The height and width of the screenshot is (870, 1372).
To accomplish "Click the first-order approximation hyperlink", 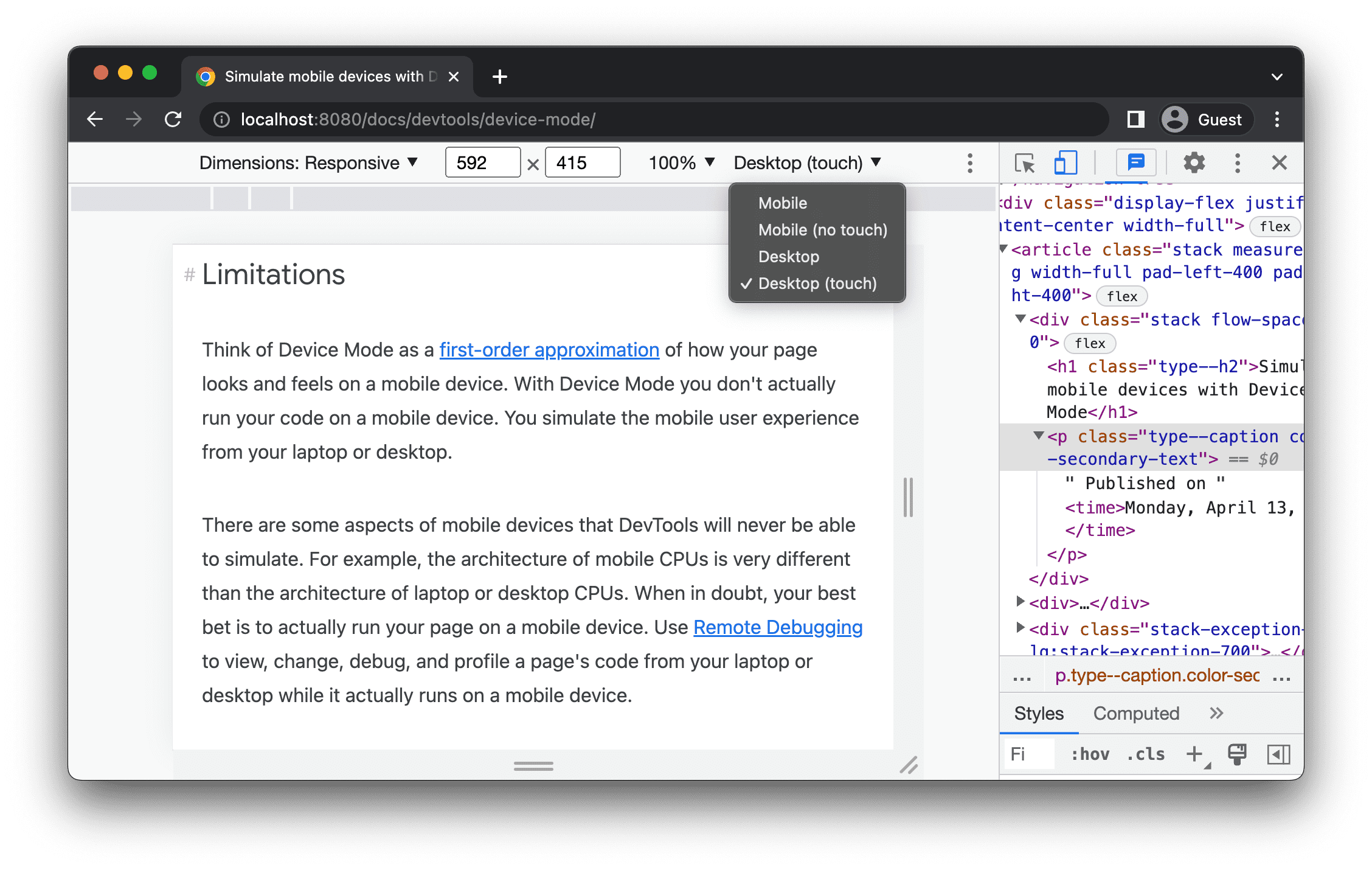I will click(x=550, y=349).
